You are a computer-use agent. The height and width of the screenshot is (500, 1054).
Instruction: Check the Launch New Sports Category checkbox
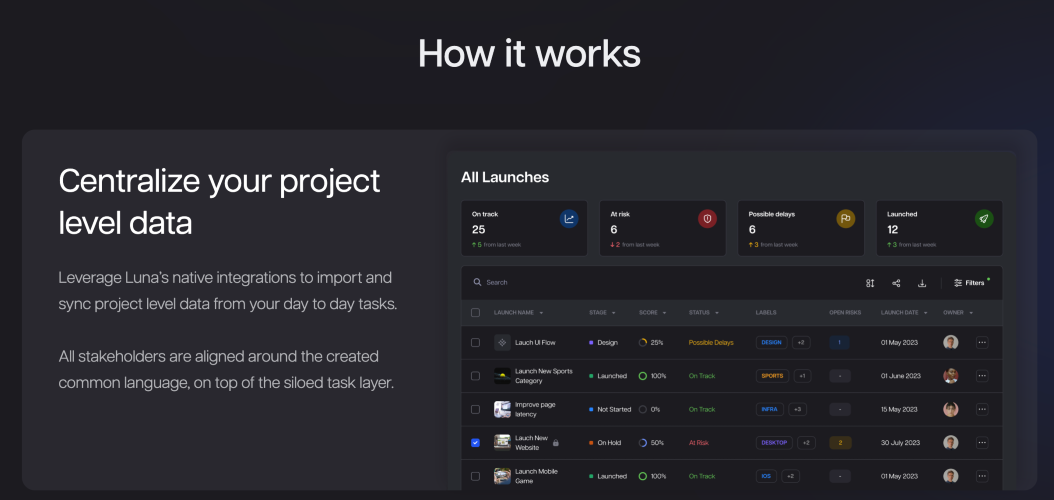point(475,376)
